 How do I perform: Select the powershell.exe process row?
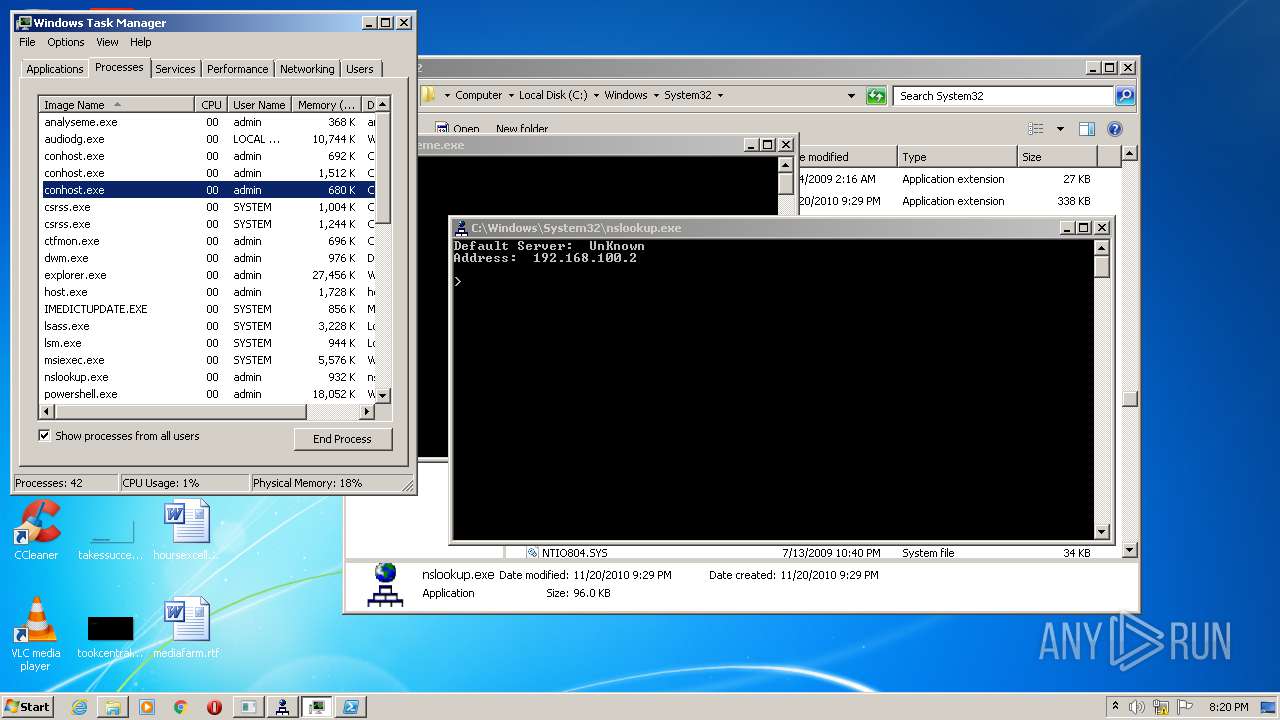[207, 394]
